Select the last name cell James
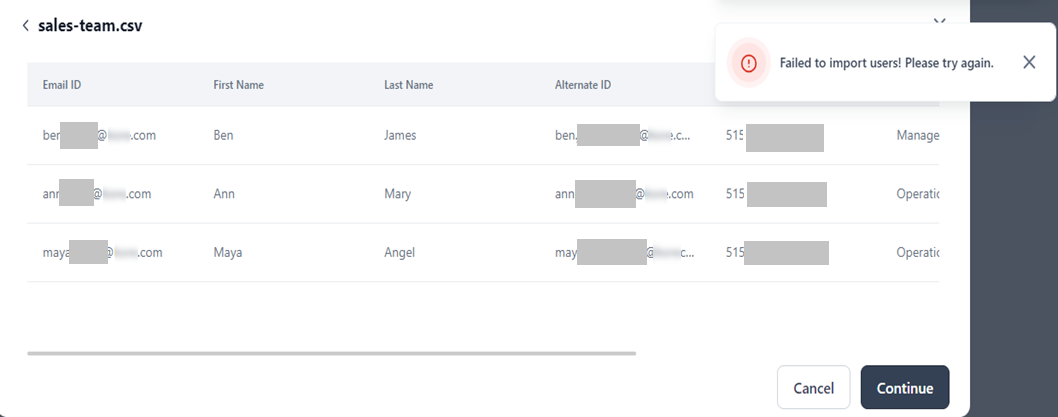Image resolution: width=1058 pixels, height=417 pixels. [x=400, y=135]
